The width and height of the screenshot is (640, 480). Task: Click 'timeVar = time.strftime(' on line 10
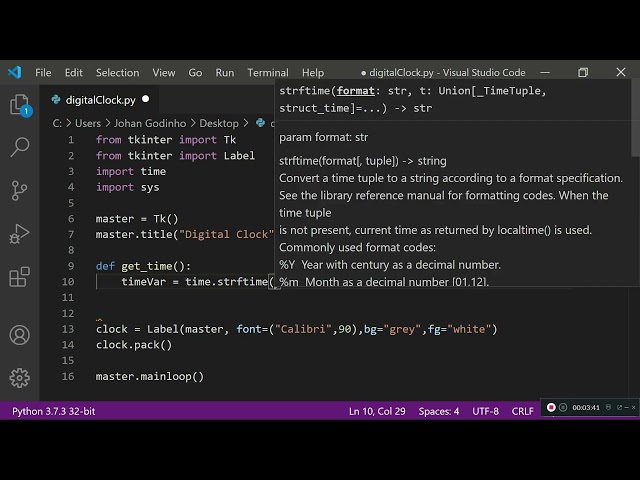click(x=198, y=282)
